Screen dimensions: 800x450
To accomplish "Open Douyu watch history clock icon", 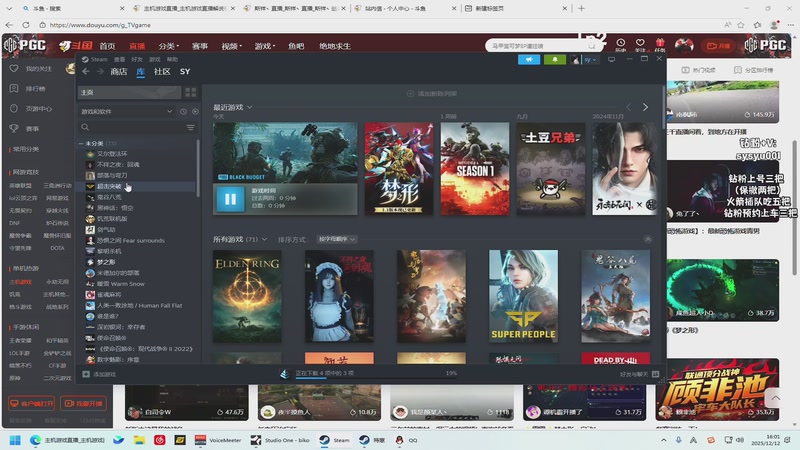I will click(x=620, y=45).
